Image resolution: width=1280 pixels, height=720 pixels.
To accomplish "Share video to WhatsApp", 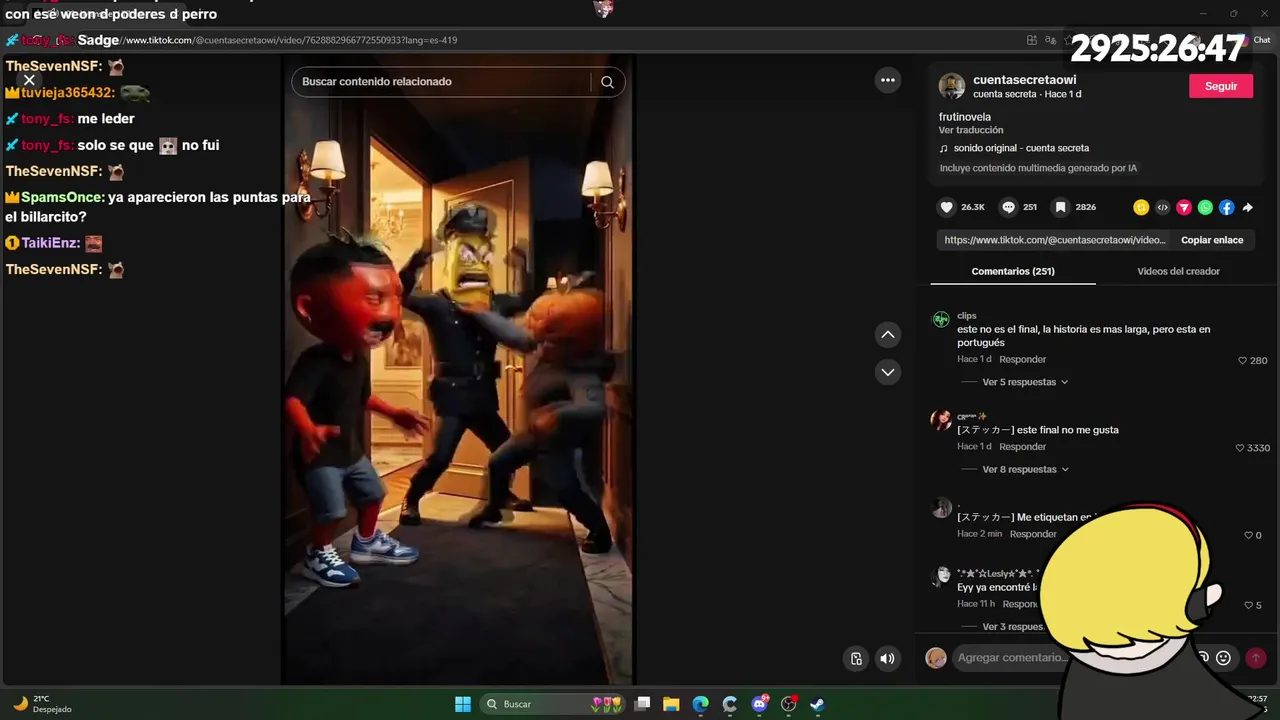I will tap(1205, 208).
